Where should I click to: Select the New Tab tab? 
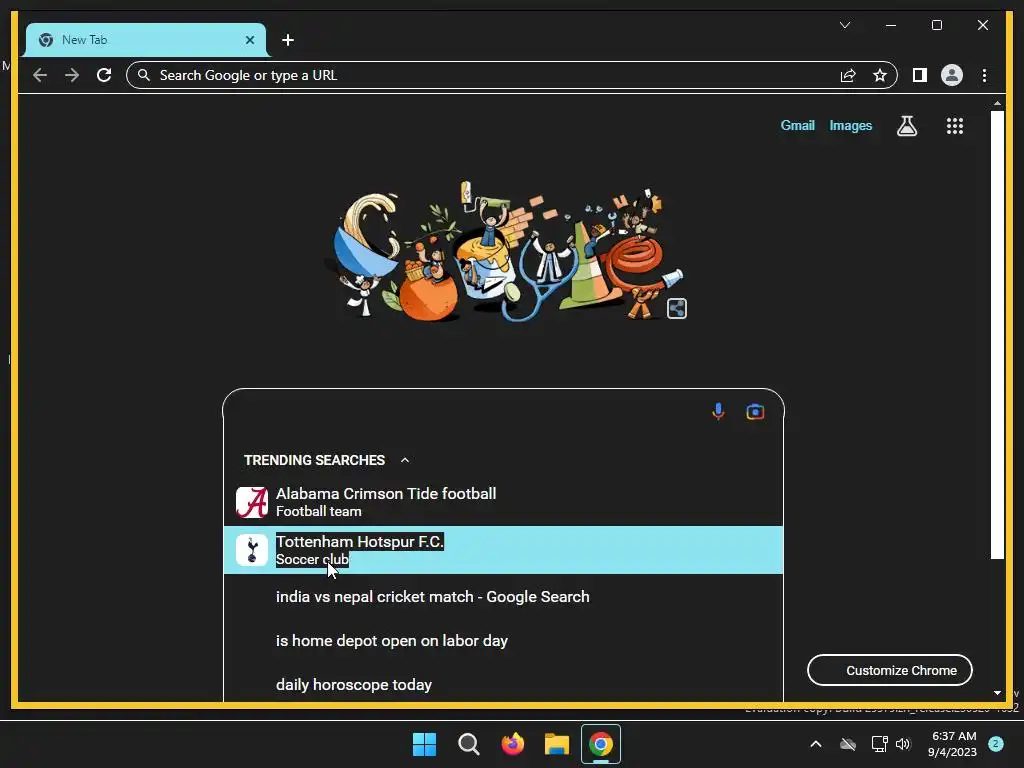pos(146,40)
